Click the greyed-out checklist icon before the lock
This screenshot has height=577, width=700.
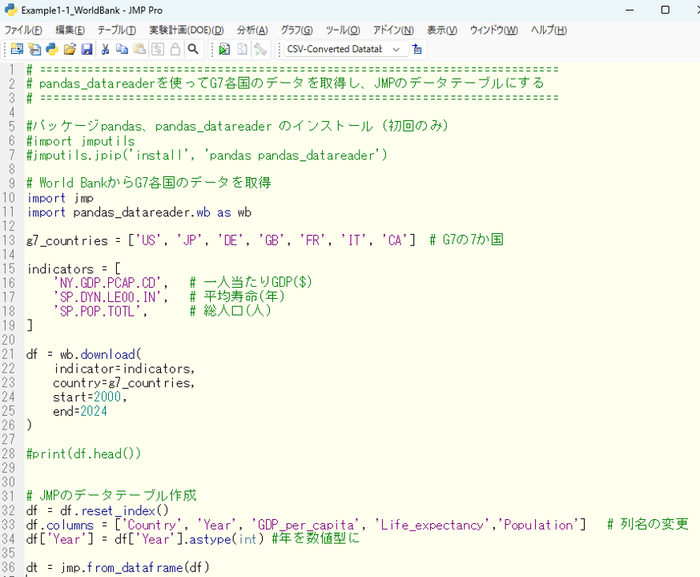point(158,49)
